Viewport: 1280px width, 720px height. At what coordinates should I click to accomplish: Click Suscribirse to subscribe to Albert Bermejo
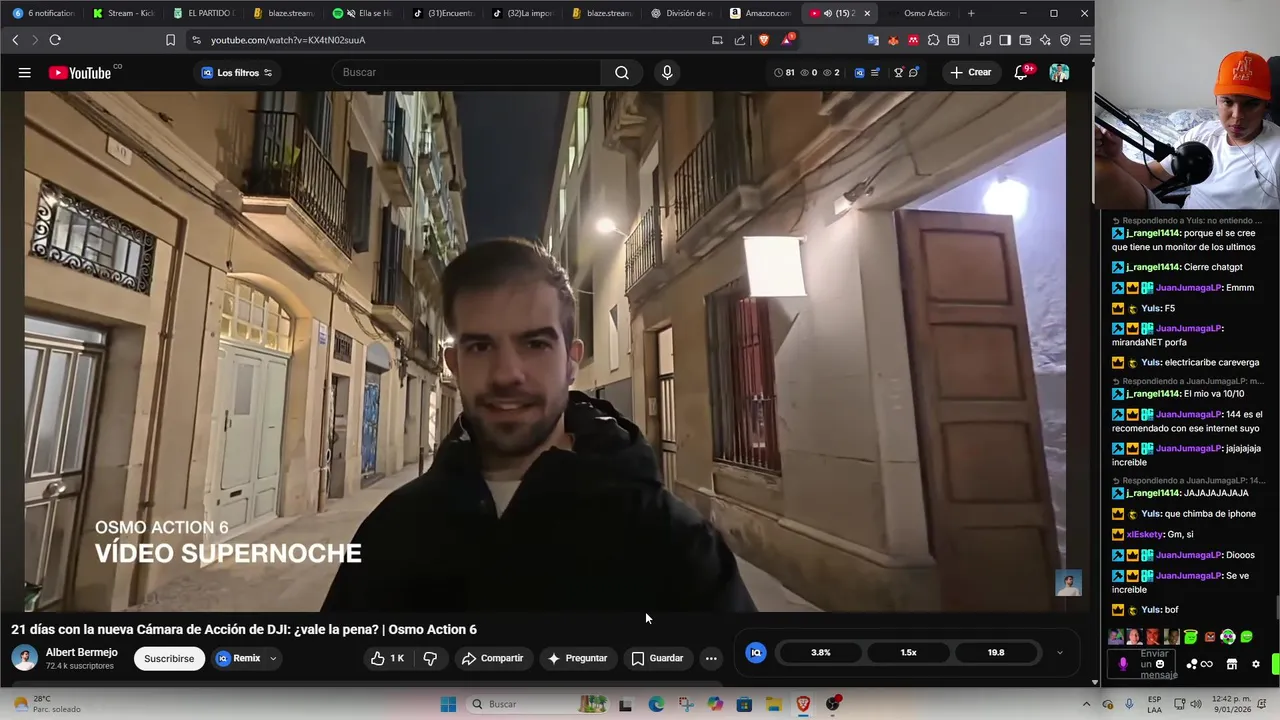(169, 658)
